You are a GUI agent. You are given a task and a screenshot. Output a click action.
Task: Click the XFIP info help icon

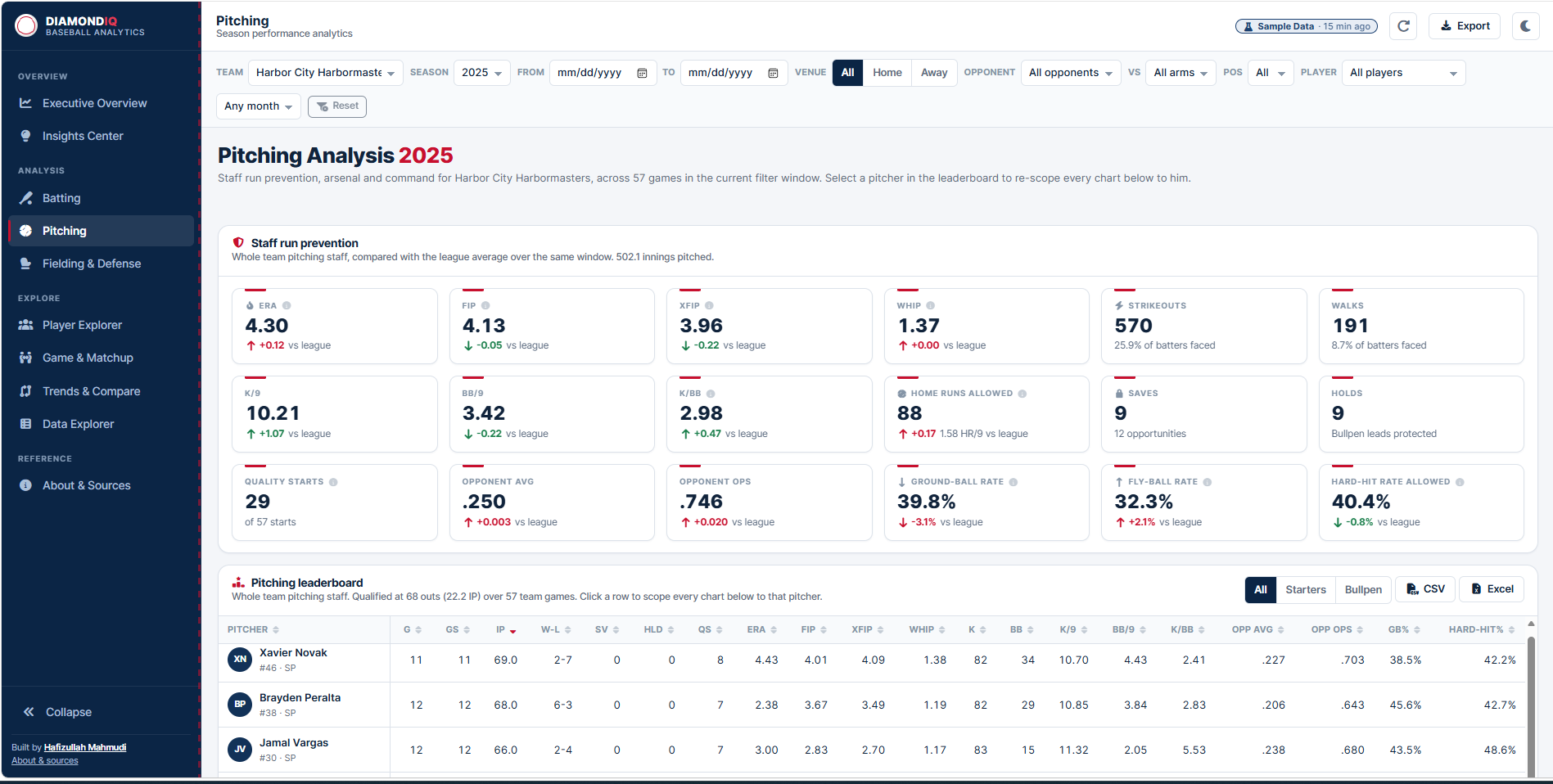pyautogui.click(x=709, y=305)
